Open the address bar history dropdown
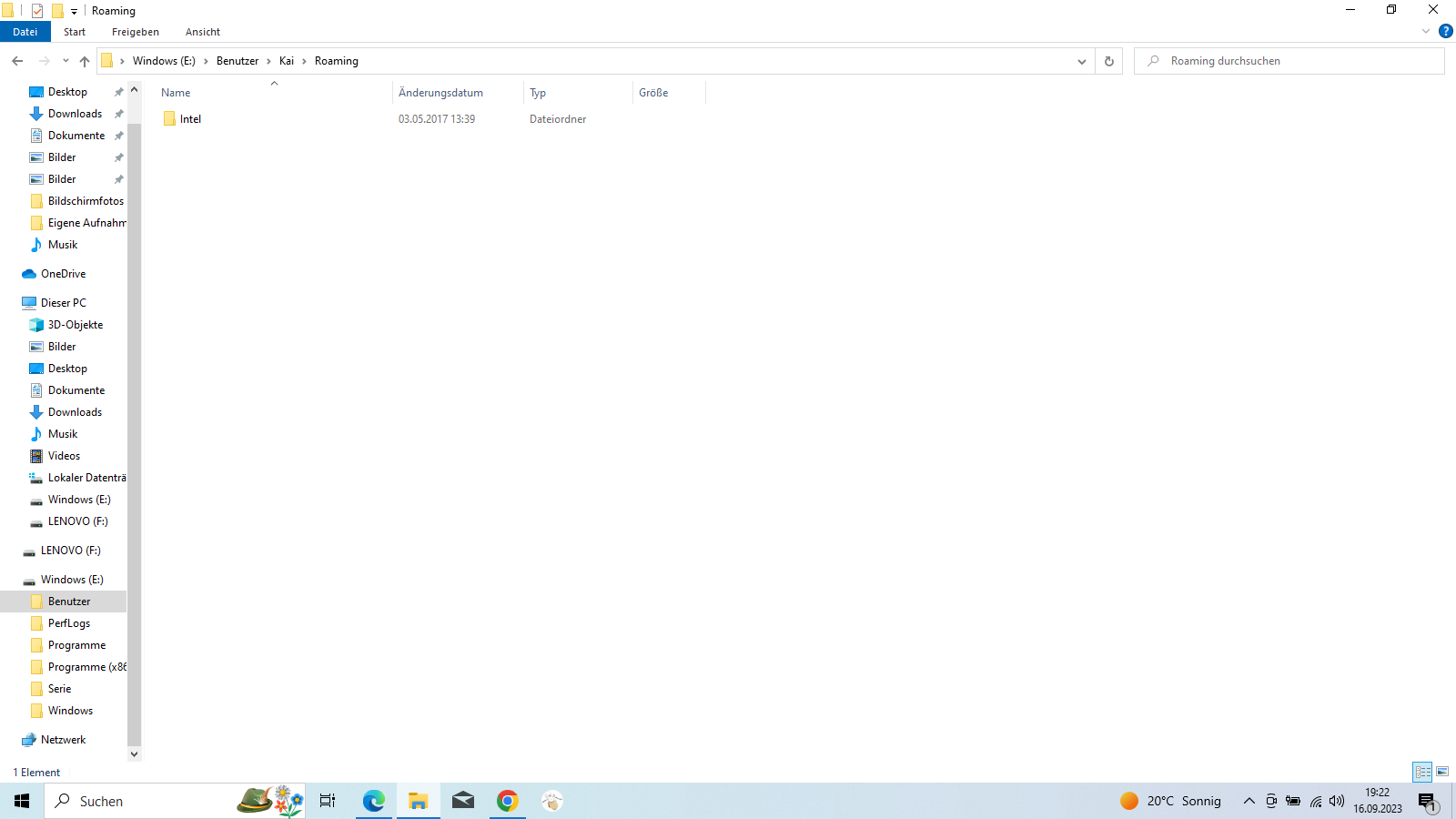 (x=1081, y=61)
